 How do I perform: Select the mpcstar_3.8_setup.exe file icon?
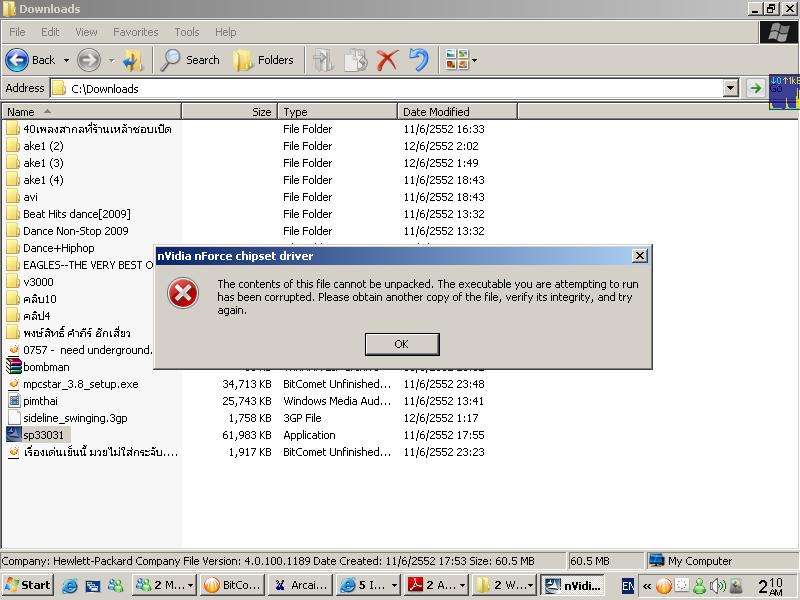click(14, 383)
